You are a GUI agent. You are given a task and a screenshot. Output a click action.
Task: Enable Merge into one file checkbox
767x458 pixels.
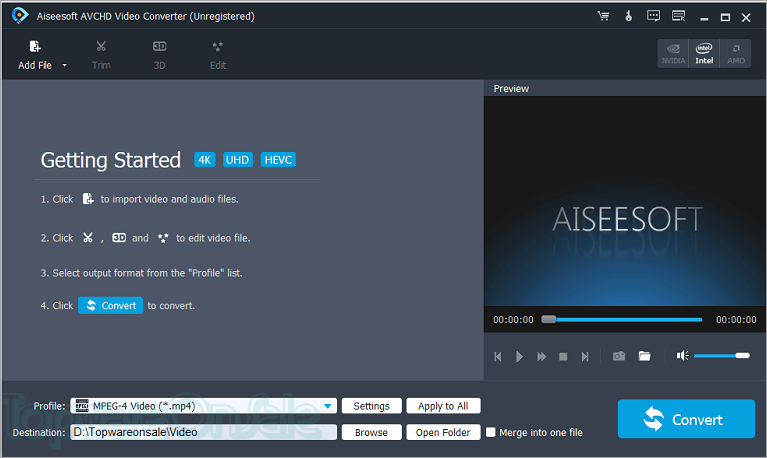pyautogui.click(x=491, y=433)
